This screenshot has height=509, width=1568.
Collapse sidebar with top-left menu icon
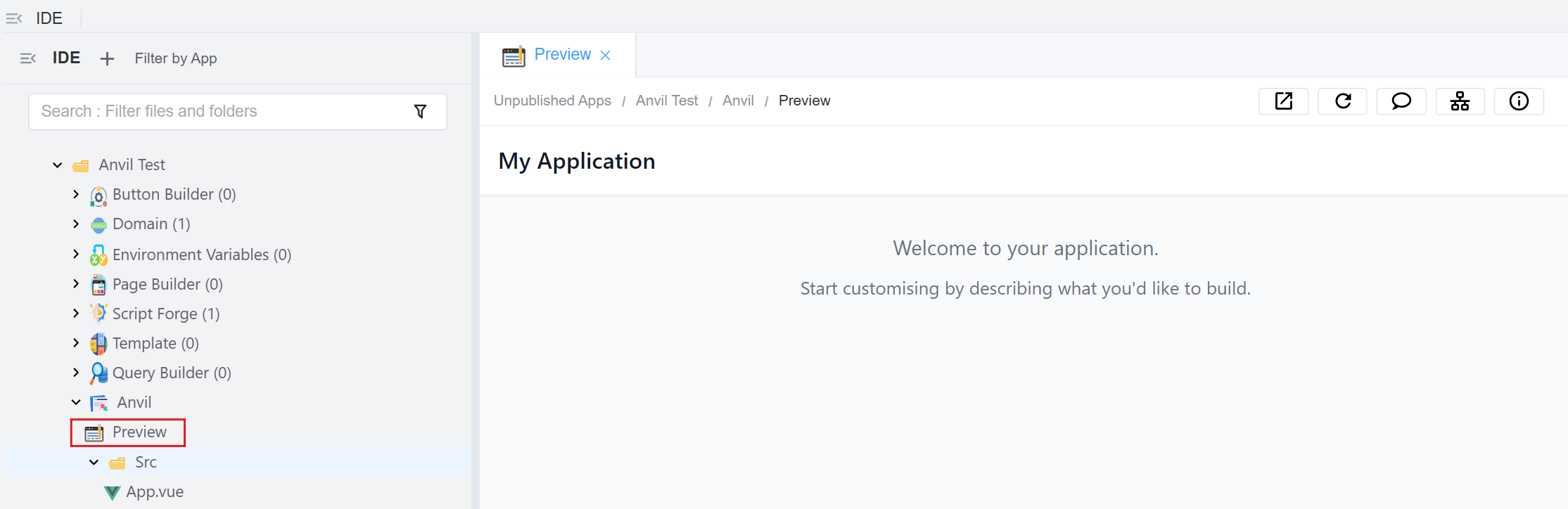[x=14, y=18]
